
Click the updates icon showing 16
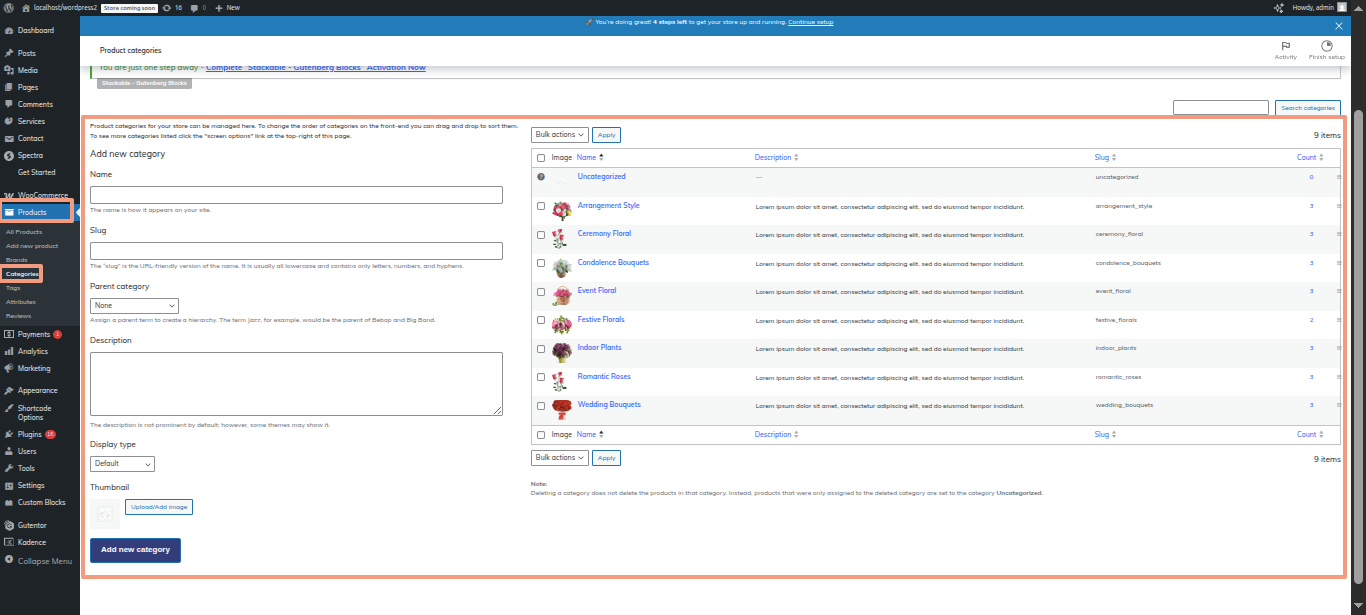166,7
